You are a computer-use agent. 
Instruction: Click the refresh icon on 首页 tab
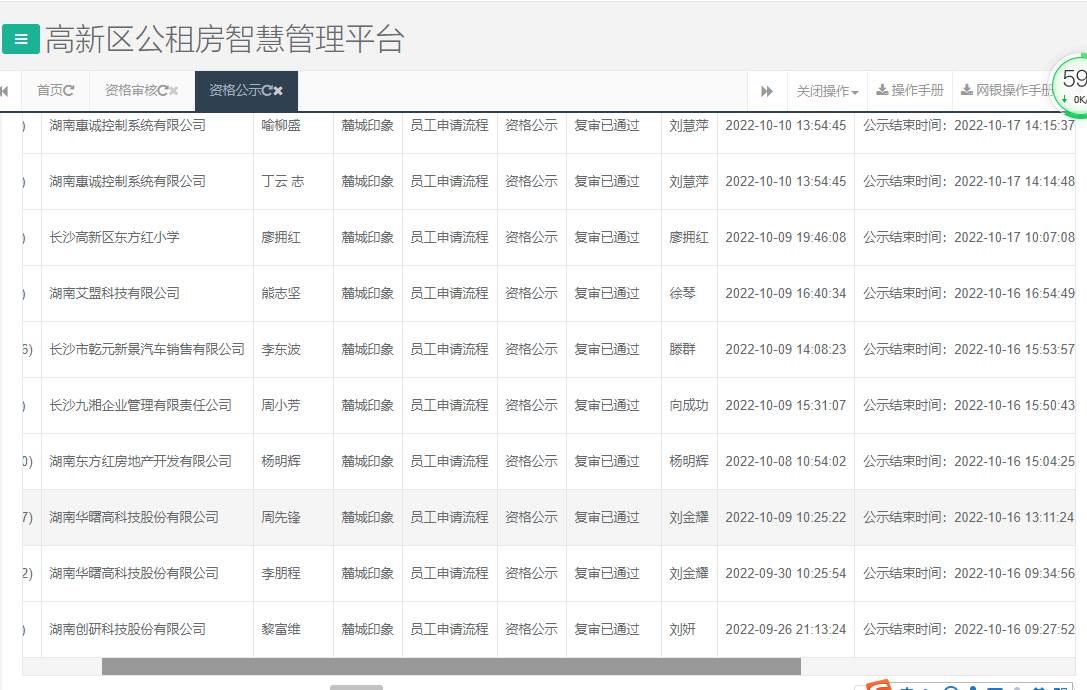tap(69, 89)
